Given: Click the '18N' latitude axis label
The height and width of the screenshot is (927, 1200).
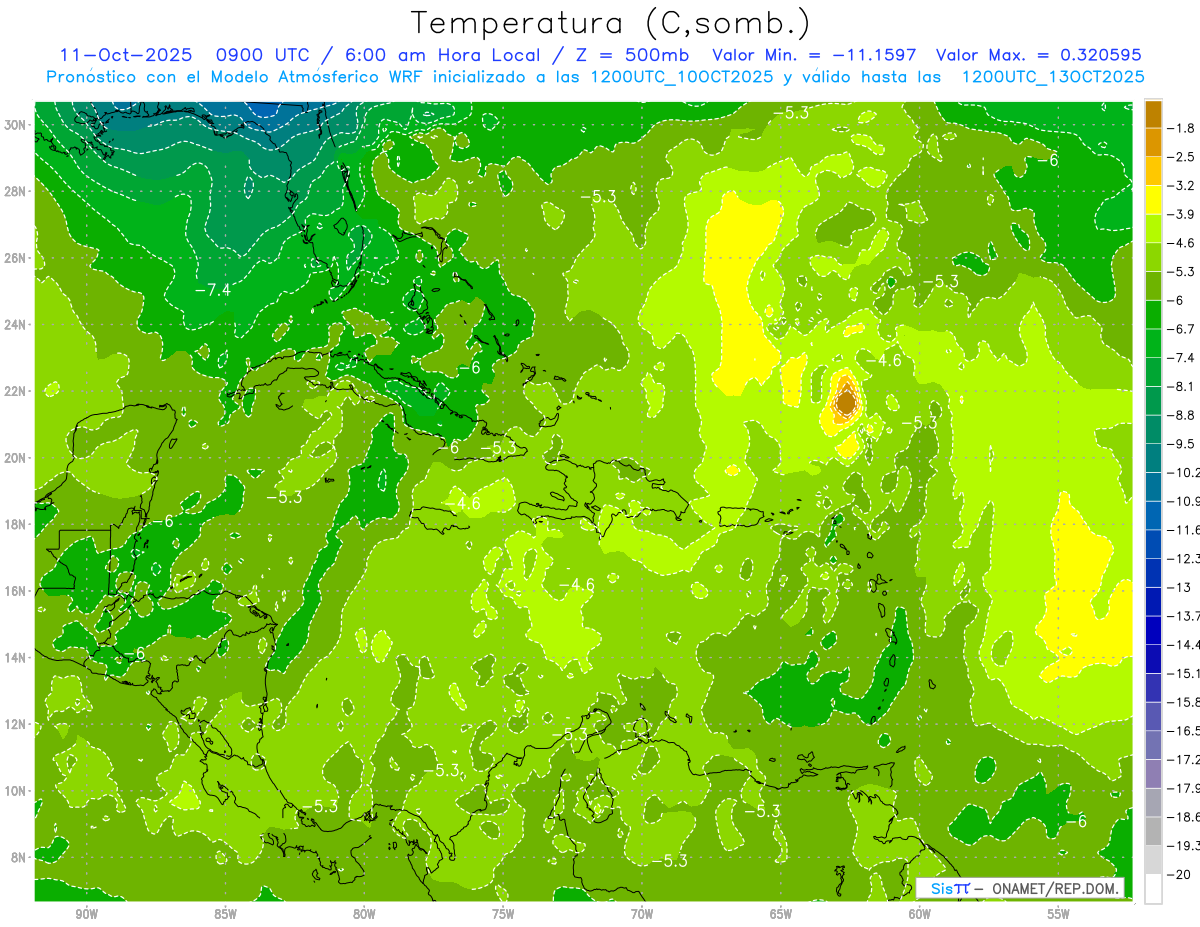Looking at the screenshot, I should (x=15, y=524).
